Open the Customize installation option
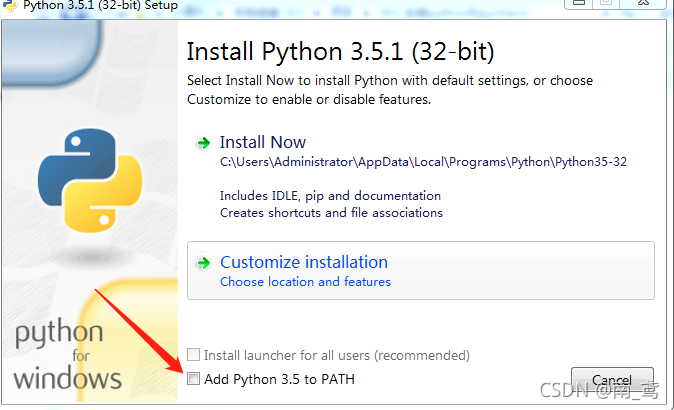This screenshot has width=674, height=410. [x=421, y=270]
